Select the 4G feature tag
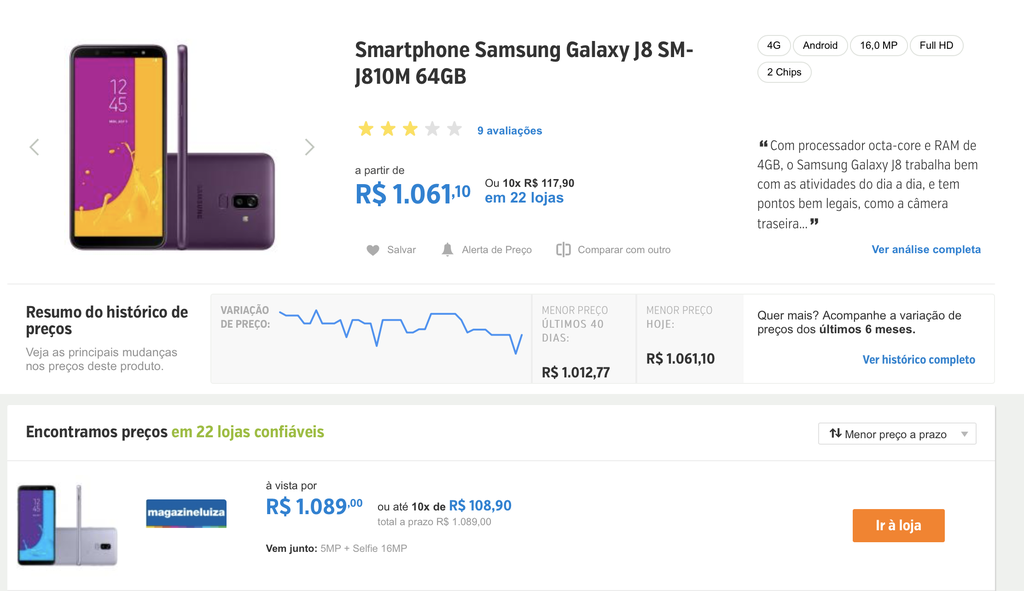 774,46
